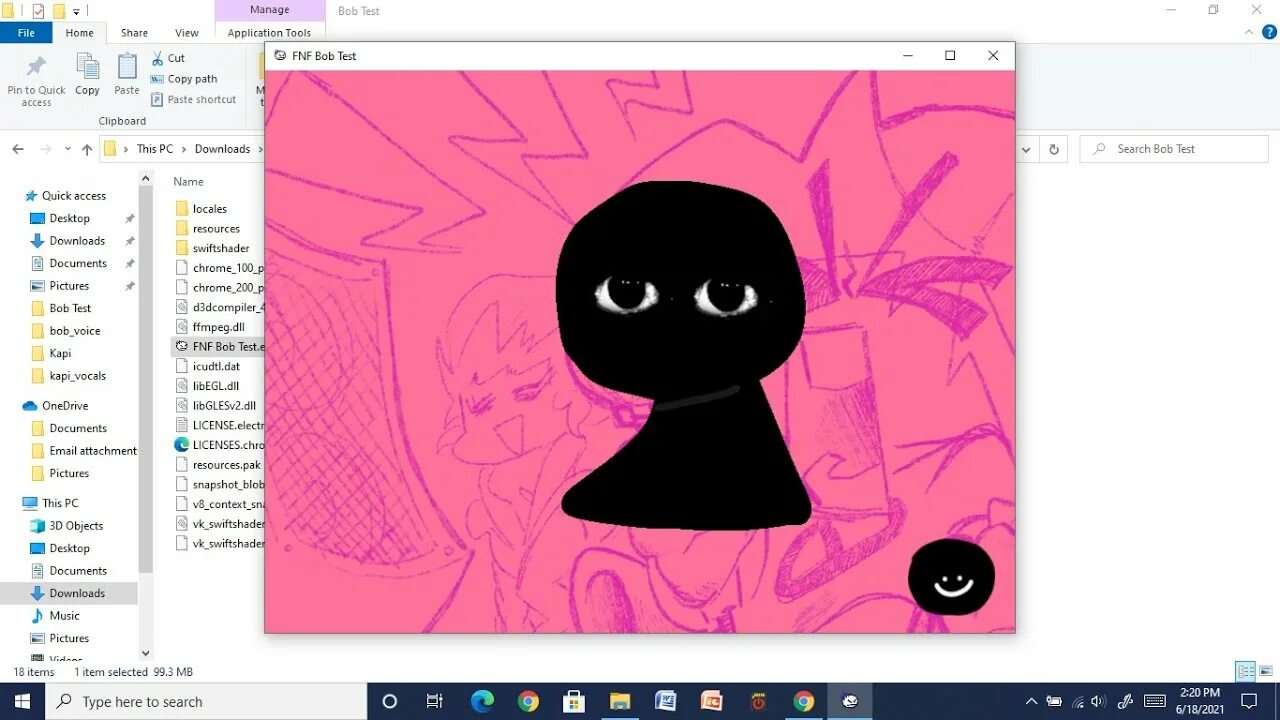This screenshot has height=720, width=1280.
Task: Click Copy path command
Action: 184,79
